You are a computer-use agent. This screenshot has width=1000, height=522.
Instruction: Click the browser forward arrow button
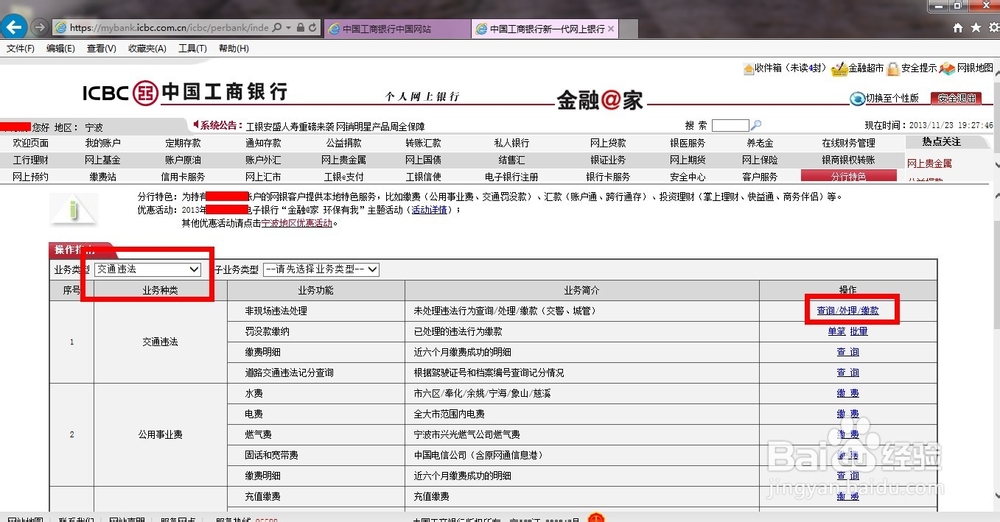pos(40,27)
